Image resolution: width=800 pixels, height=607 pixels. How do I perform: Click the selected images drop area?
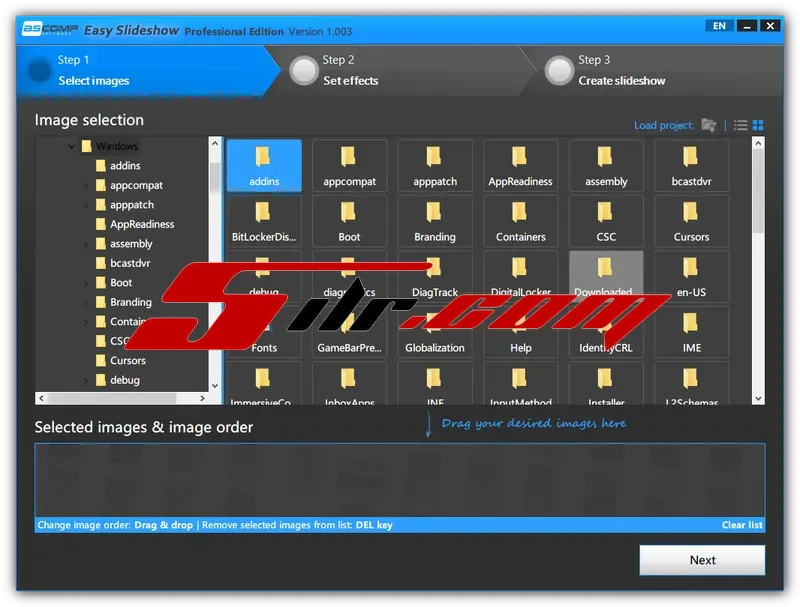click(400, 480)
